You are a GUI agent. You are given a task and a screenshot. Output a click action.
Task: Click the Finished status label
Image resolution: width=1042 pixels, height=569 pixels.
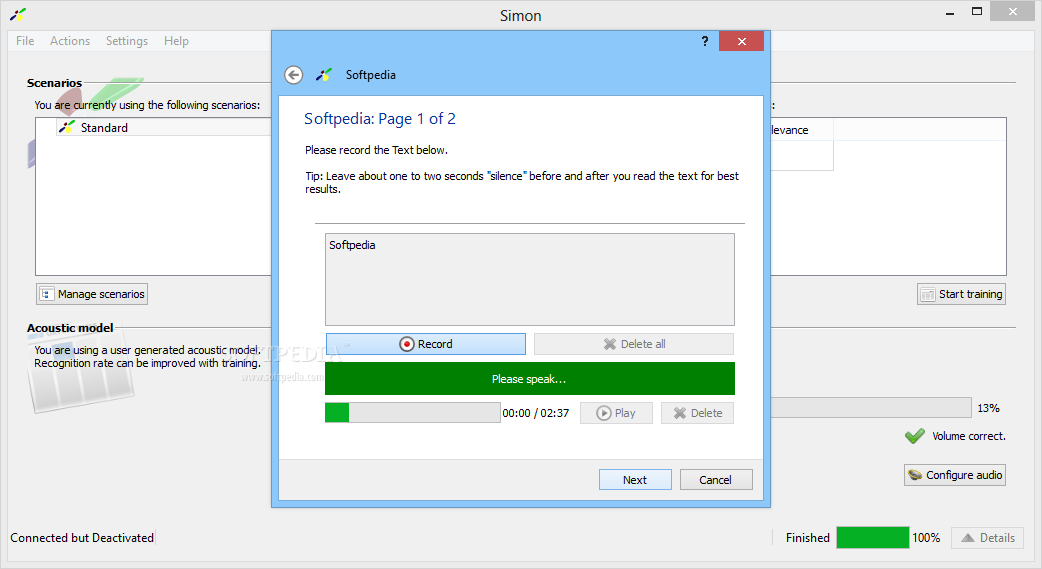click(x=807, y=538)
